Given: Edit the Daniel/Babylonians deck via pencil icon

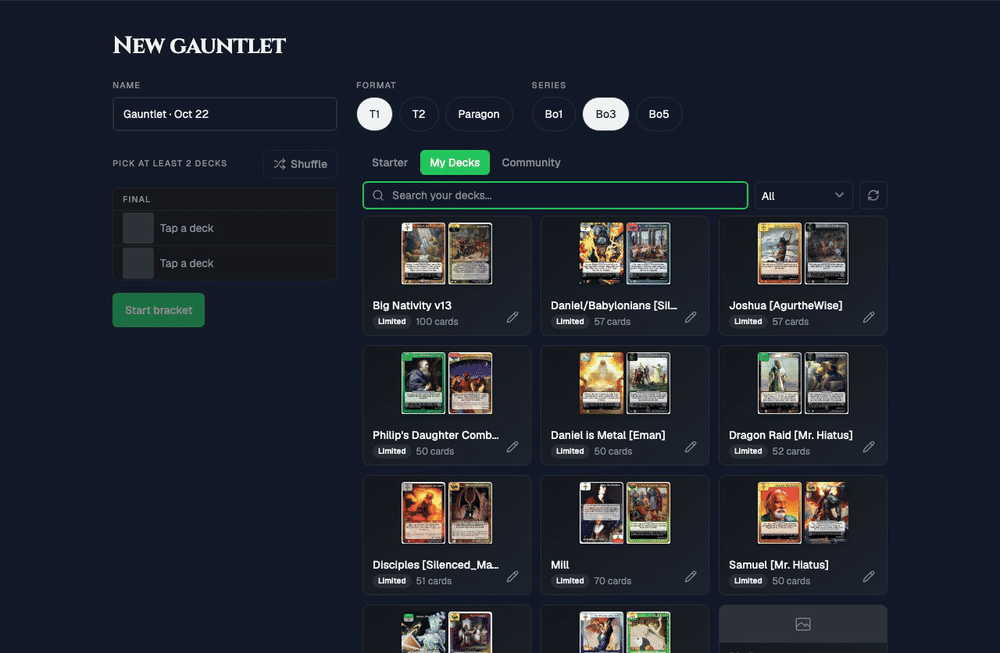Looking at the screenshot, I should point(691,317).
